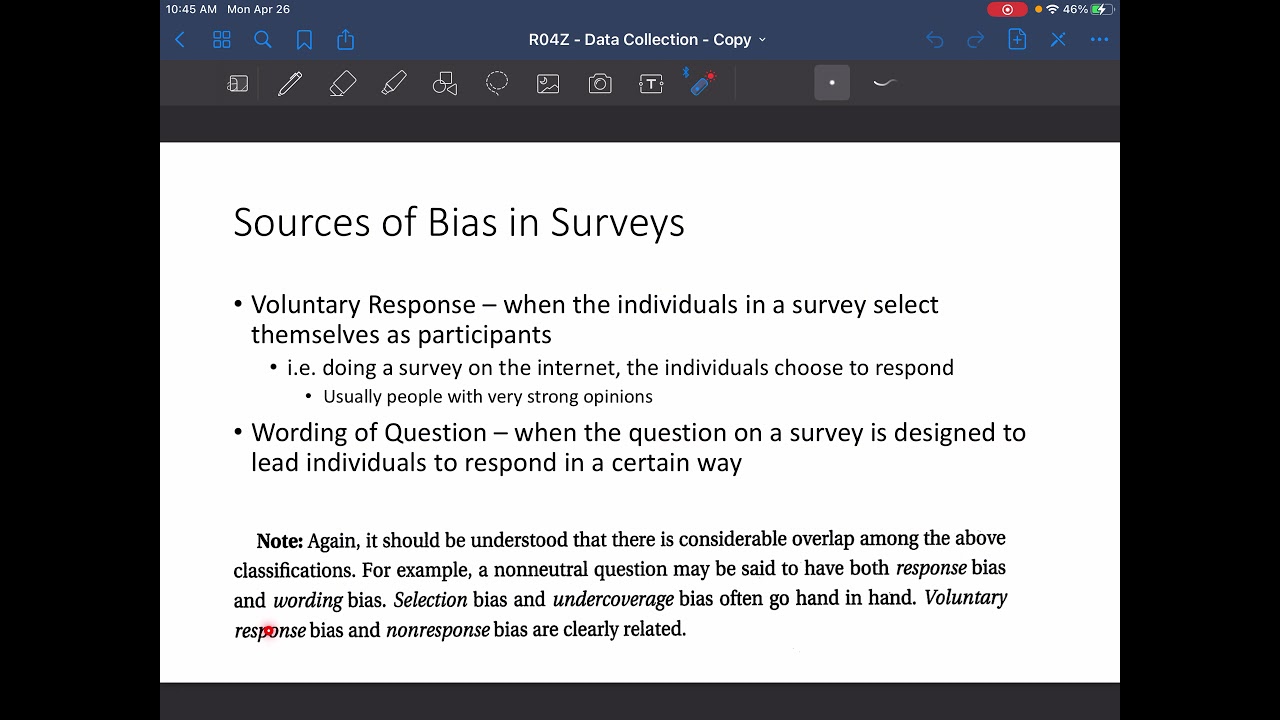Select the Lasso tool
Screen dimensions: 1280x720
(x=497, y=84)
